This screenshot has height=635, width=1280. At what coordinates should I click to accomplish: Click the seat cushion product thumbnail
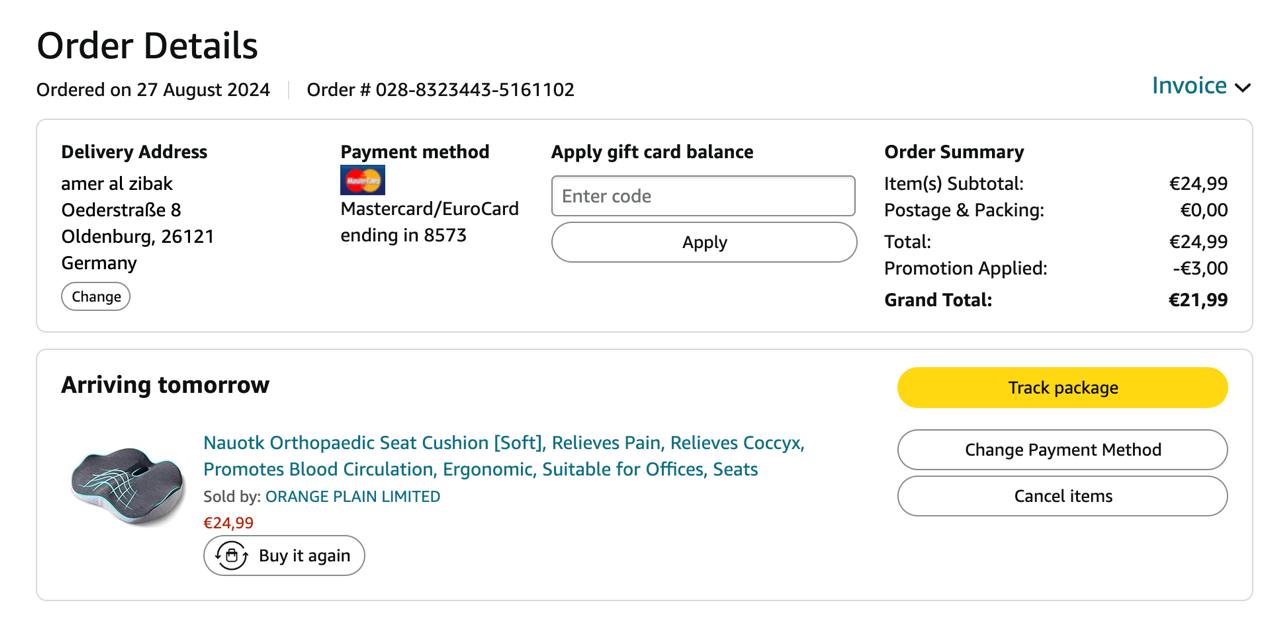128,488
